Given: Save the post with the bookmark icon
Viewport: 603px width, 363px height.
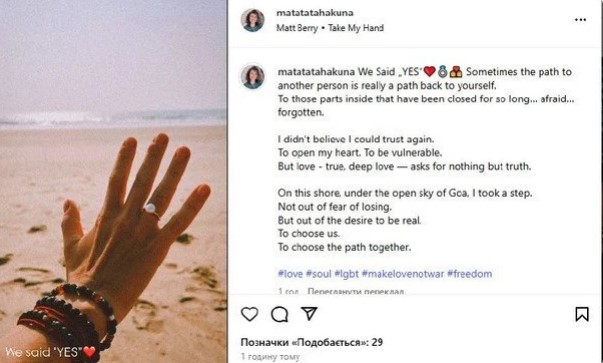Looking at the screenshot, I should tap(582, 314).
